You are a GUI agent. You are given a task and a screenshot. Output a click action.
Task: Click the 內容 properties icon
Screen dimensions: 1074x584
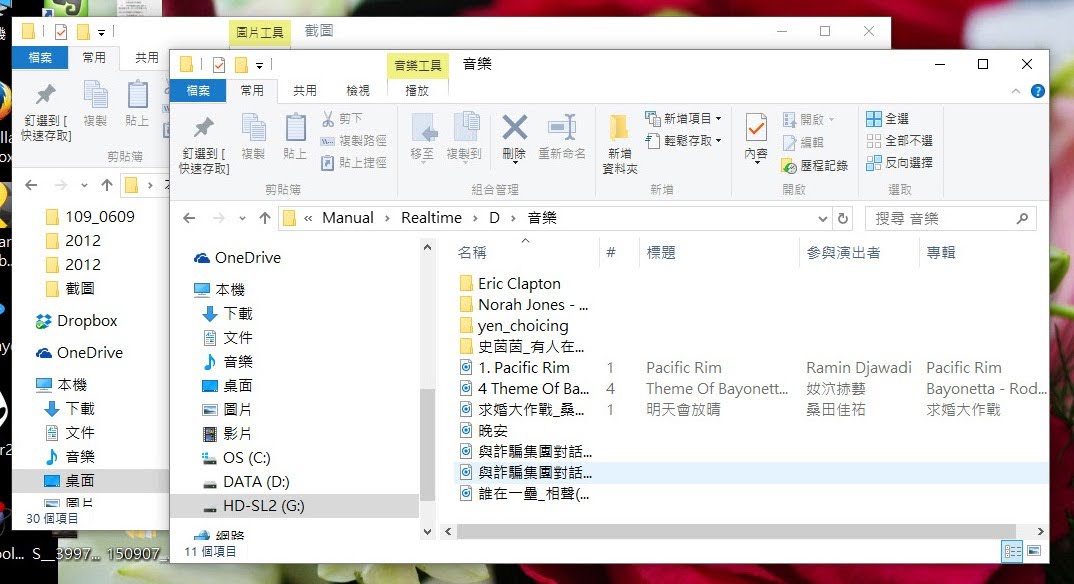(x=756, y=128)
